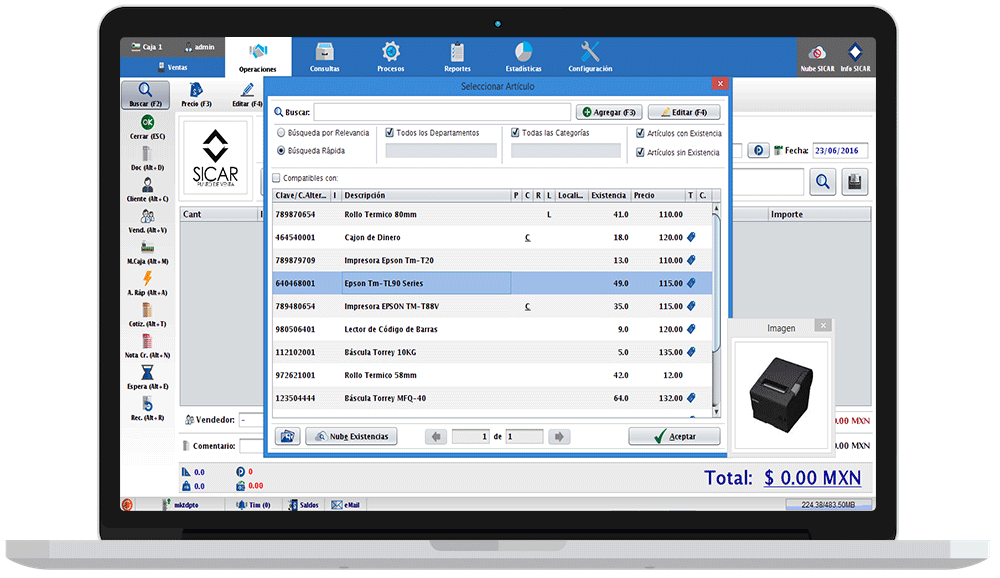Click the price tag icon on Cajon de Dinero row
This screenshot has height=578, width=1000.
(691, 237)
